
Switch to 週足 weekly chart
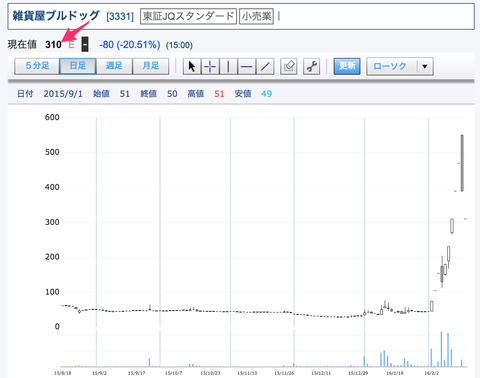[x=114, y=66]
